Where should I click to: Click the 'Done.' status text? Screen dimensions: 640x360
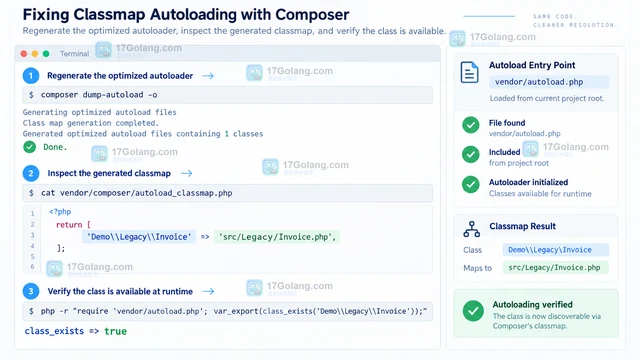click(x=55, y=147)
